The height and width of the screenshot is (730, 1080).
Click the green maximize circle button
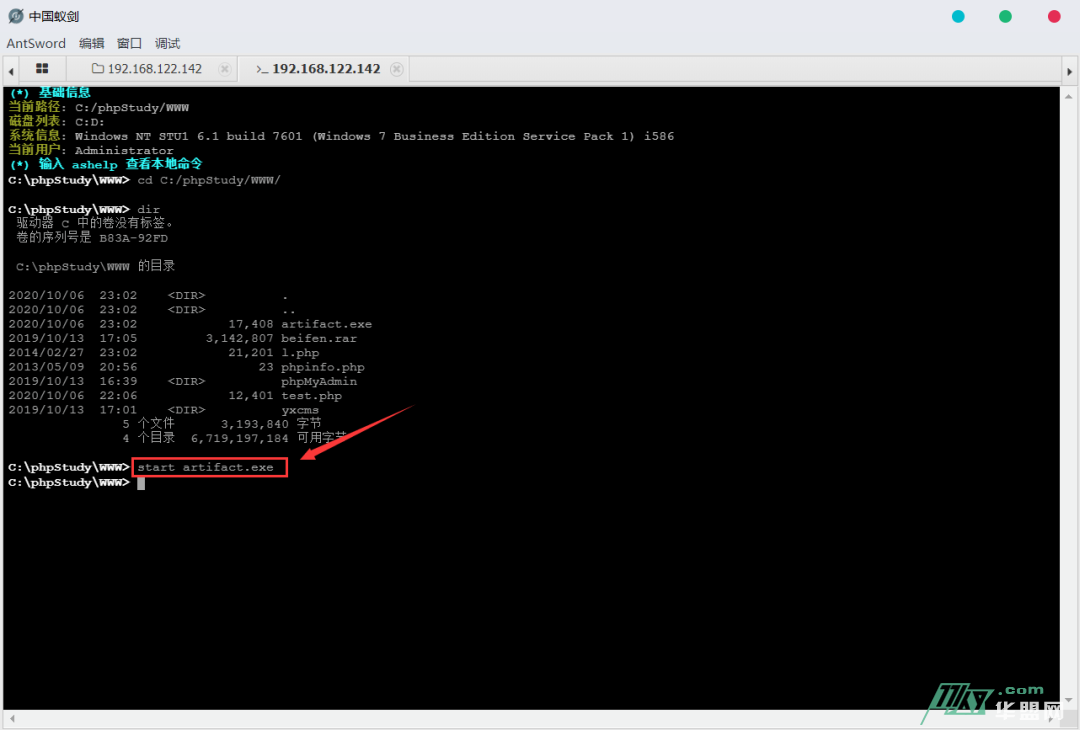click(x=1005, y=16)
